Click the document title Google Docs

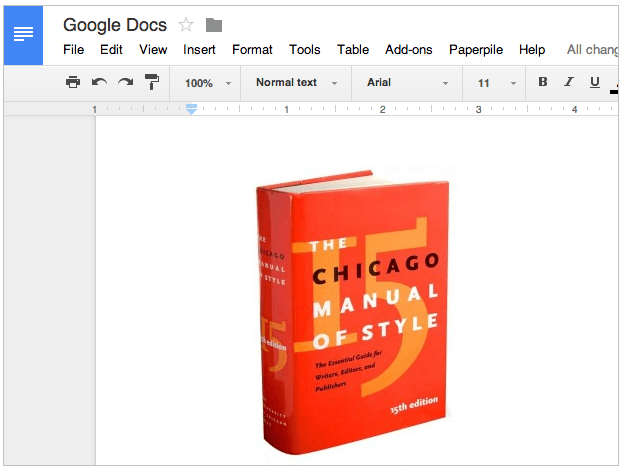tap(115, 25)
